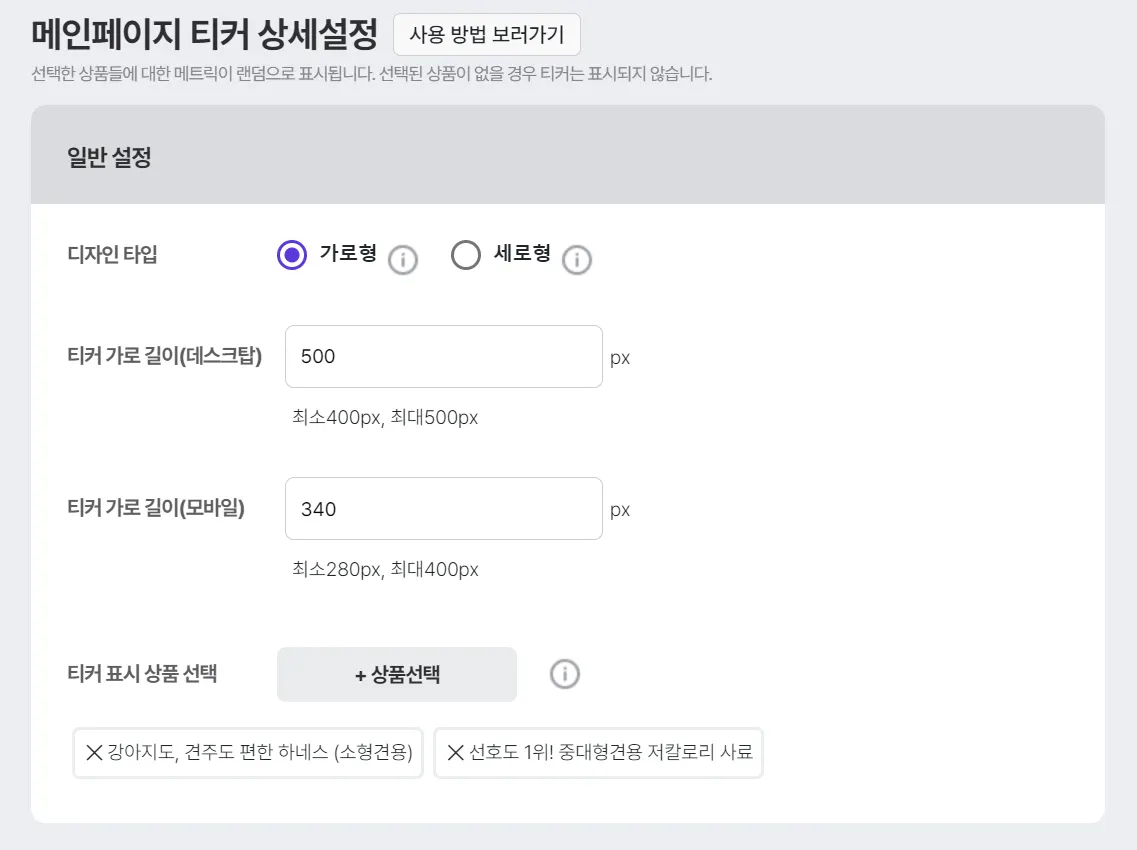Click the 디자인 타입 label
This screenshot has height=850, width=1137.
coord(112,254)
